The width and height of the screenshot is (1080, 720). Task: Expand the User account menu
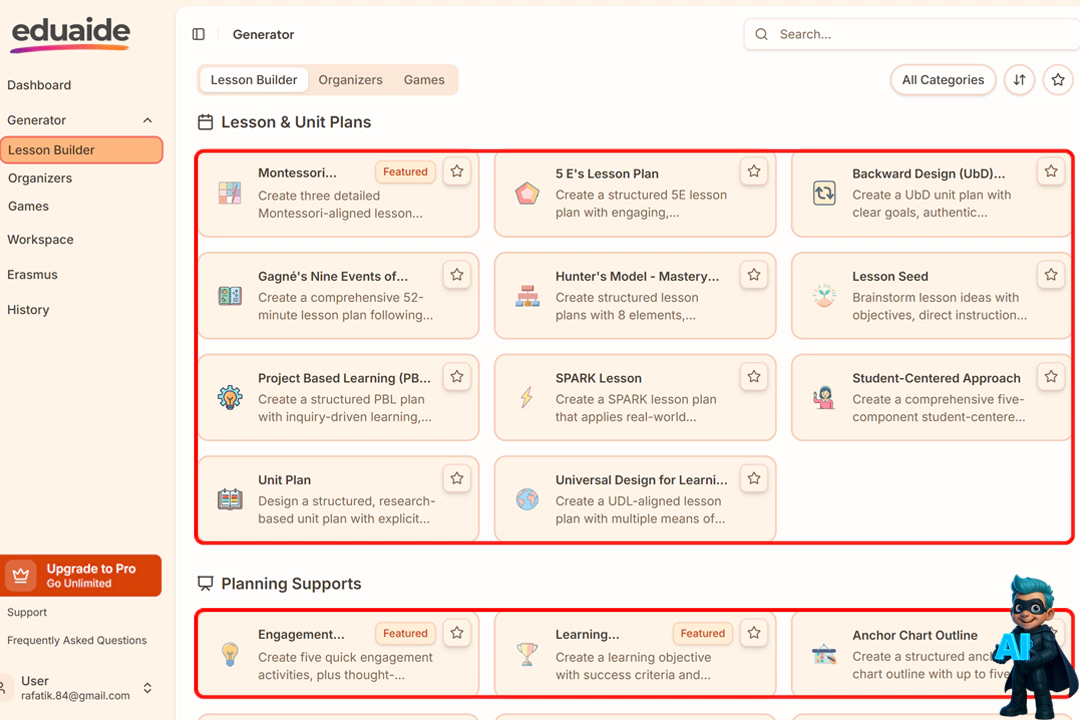click(x=147, y=688)
